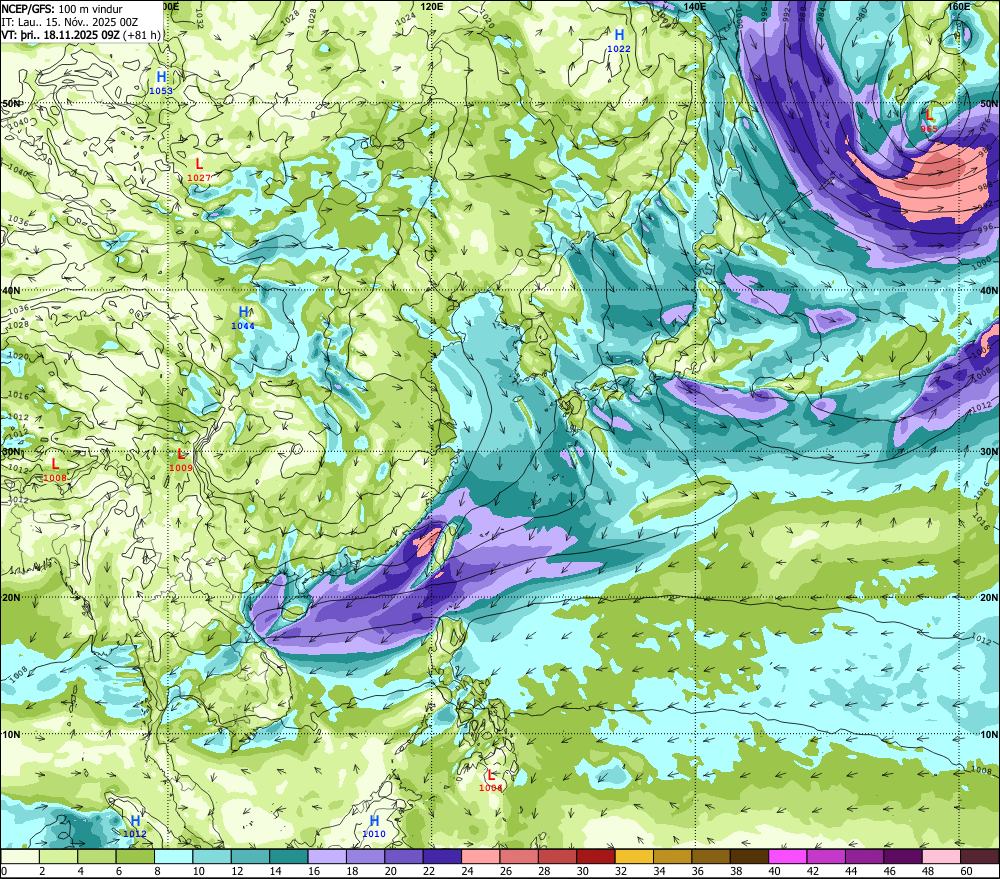Select the H 1044 high-pressure marker
Viewport: 1000px width, 879px height.
click(243, 318)
